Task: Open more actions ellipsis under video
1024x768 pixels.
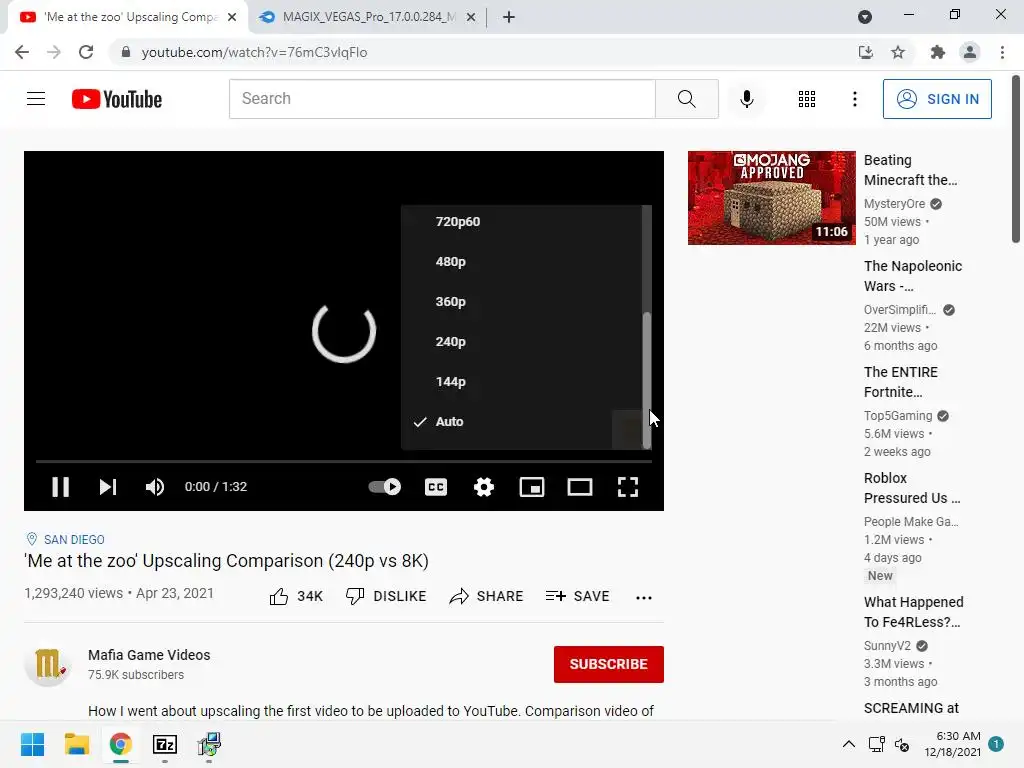Action: click(x=643, y=598)
